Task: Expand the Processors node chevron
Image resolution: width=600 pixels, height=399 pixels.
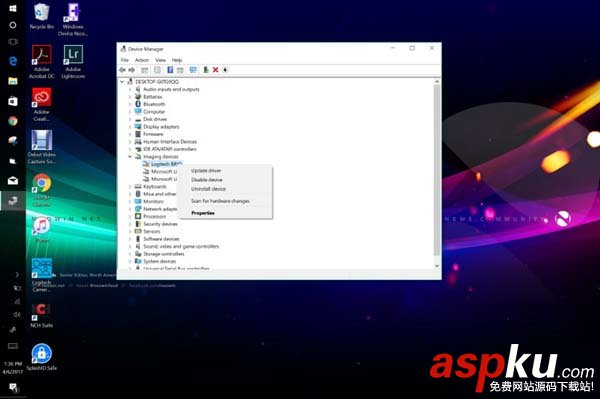Action: point(130,217)
